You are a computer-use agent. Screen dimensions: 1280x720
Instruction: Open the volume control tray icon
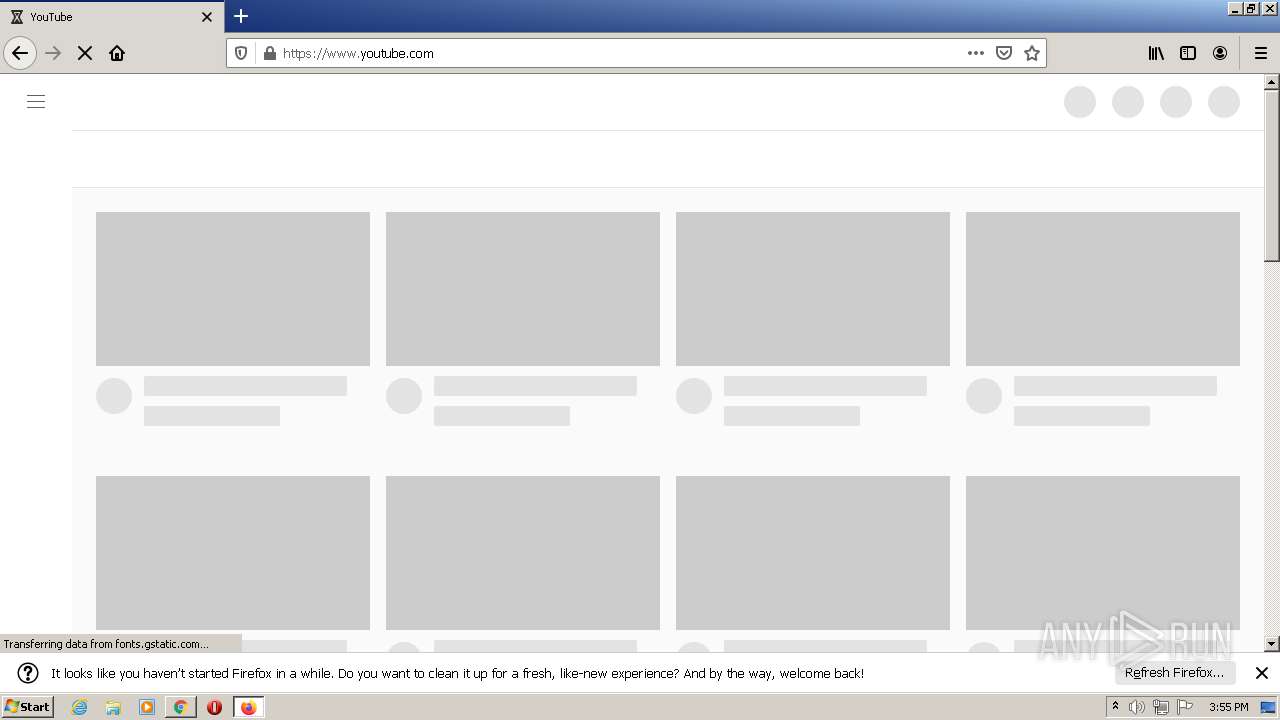(x=1137, y=707)
